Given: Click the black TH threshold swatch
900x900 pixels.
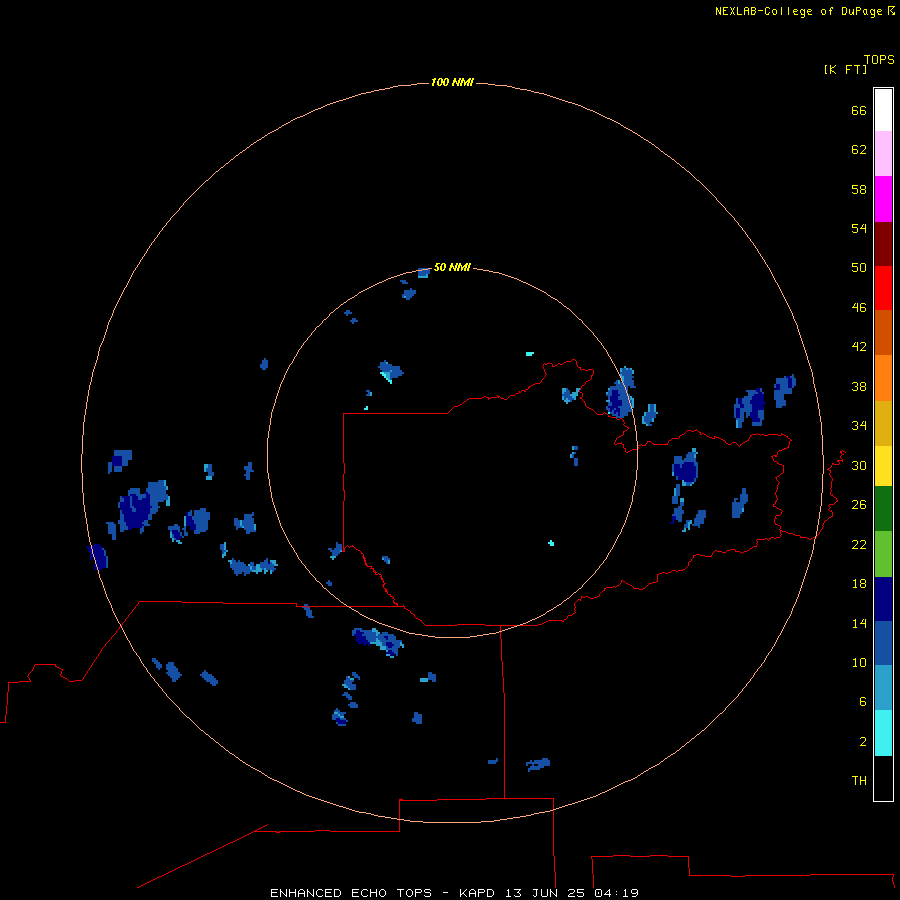Looking at the screenshot, I should click(883, 778).
